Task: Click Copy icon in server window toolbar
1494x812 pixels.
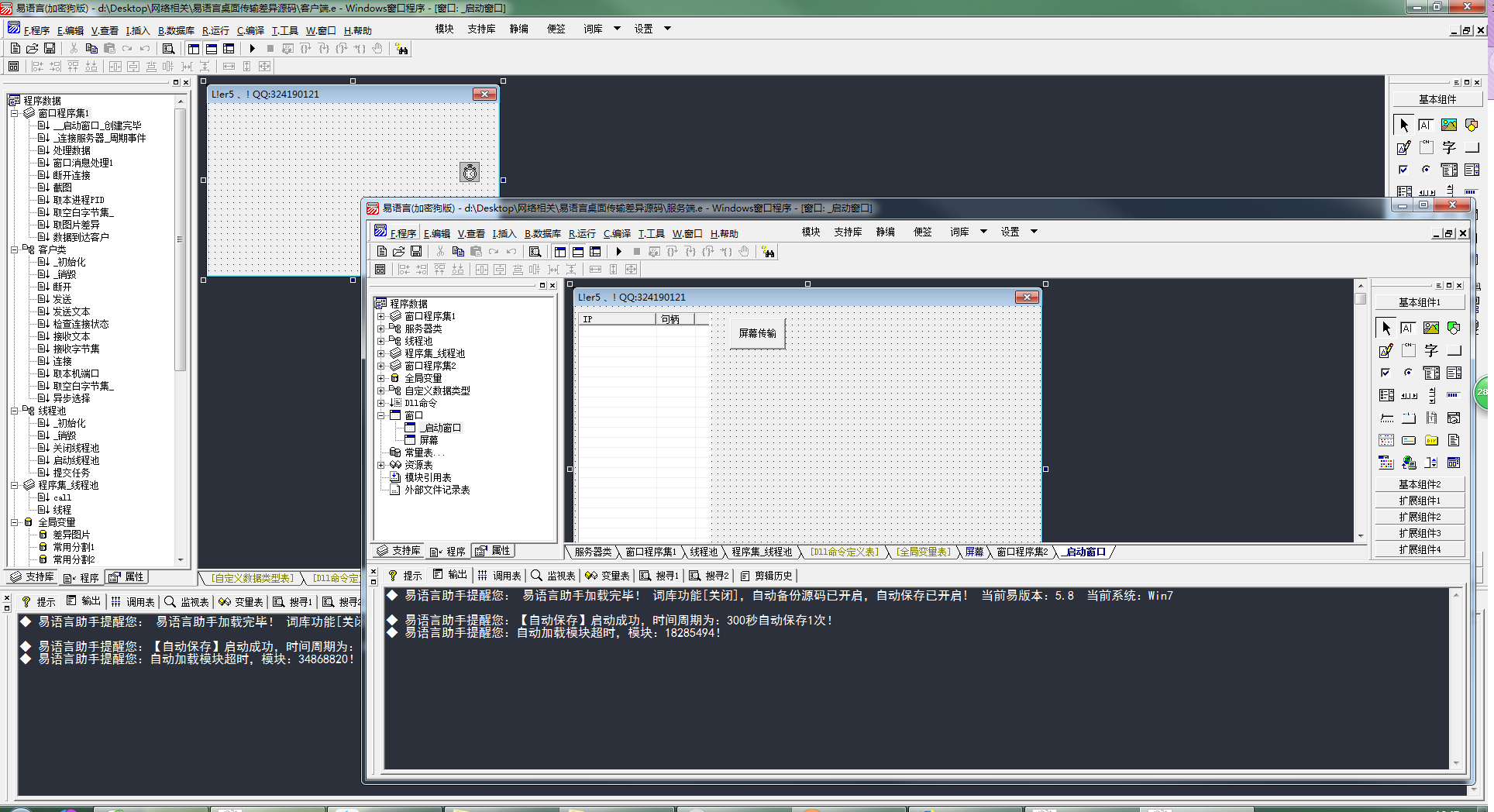Action: click(x=458, y=252)
